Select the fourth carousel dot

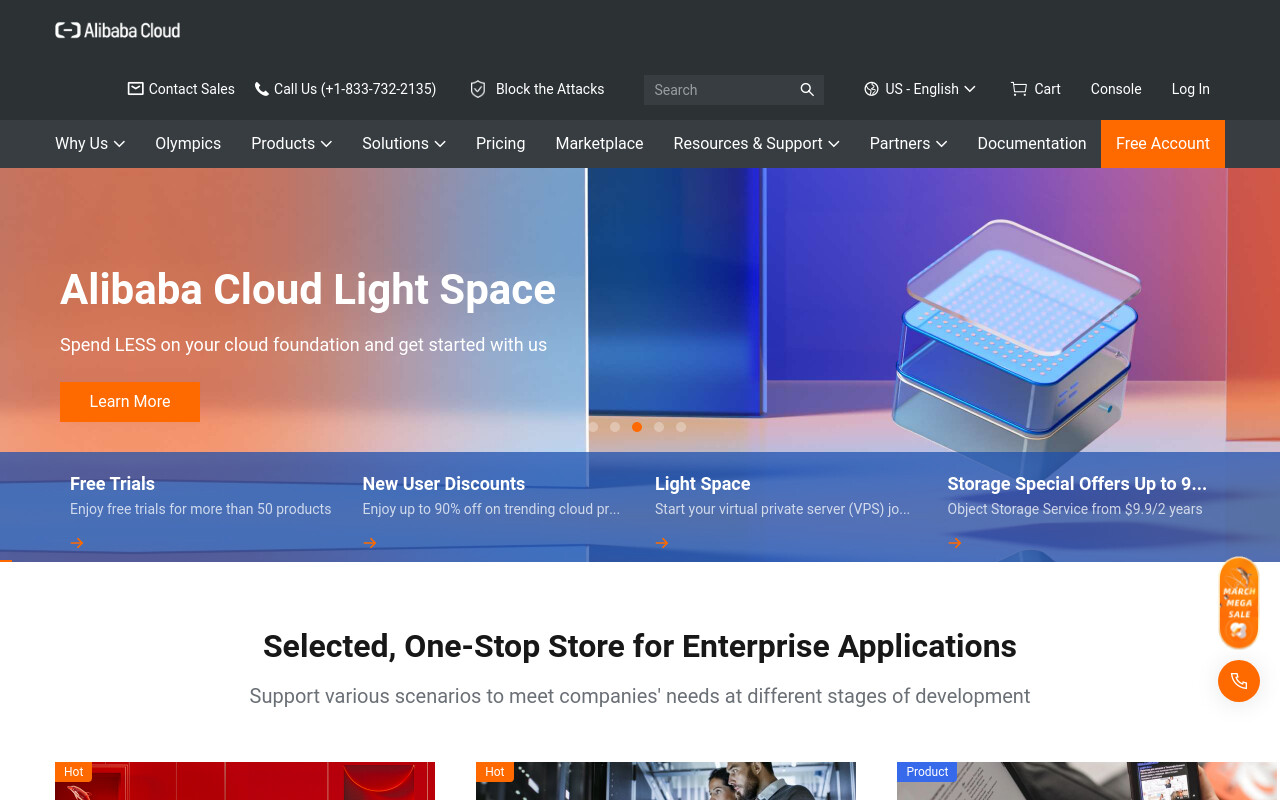[659, 427]
